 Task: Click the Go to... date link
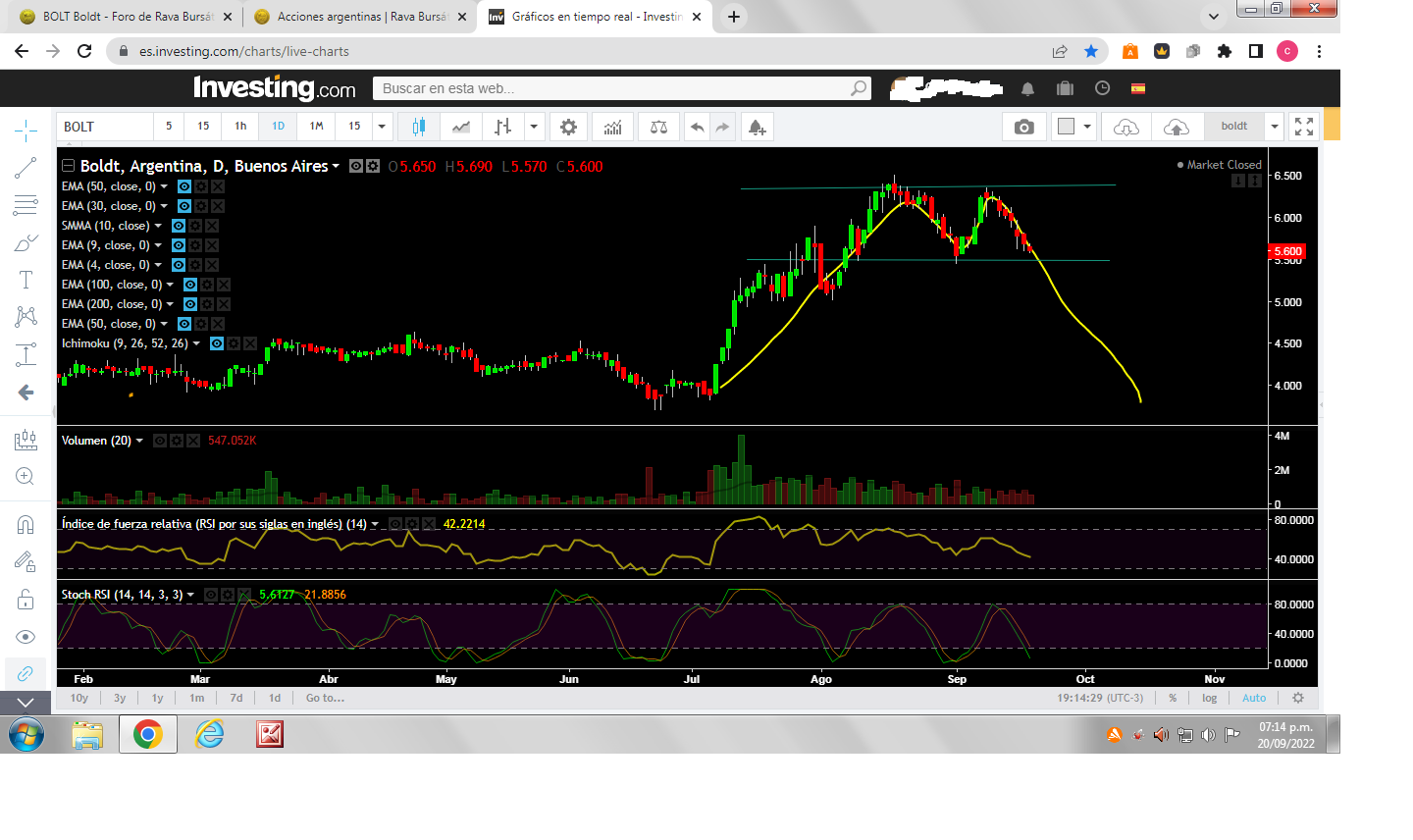tap(325, 698)
